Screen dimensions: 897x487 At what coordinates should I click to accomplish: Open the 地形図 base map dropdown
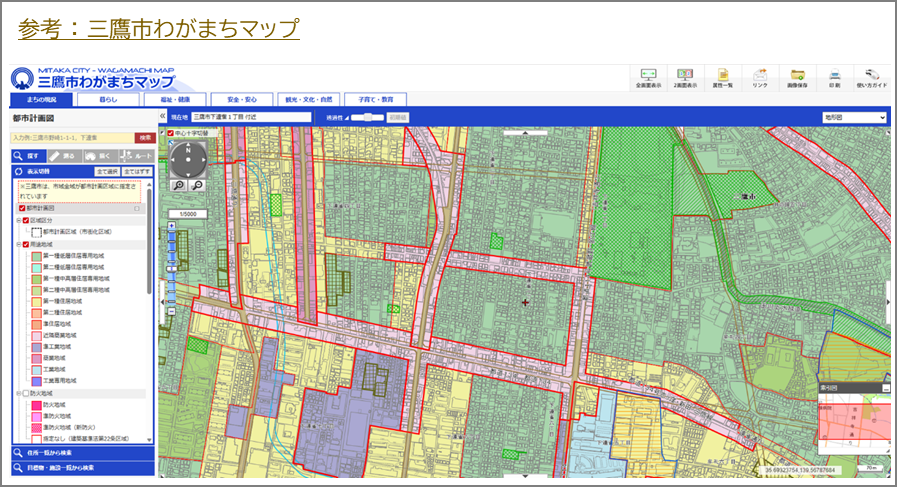(854, 117)
